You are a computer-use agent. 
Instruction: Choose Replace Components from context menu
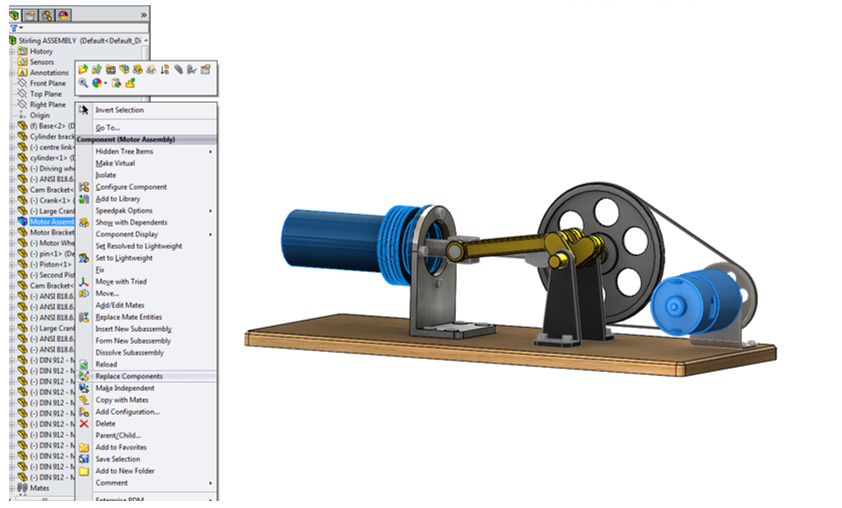pos(128,376)
